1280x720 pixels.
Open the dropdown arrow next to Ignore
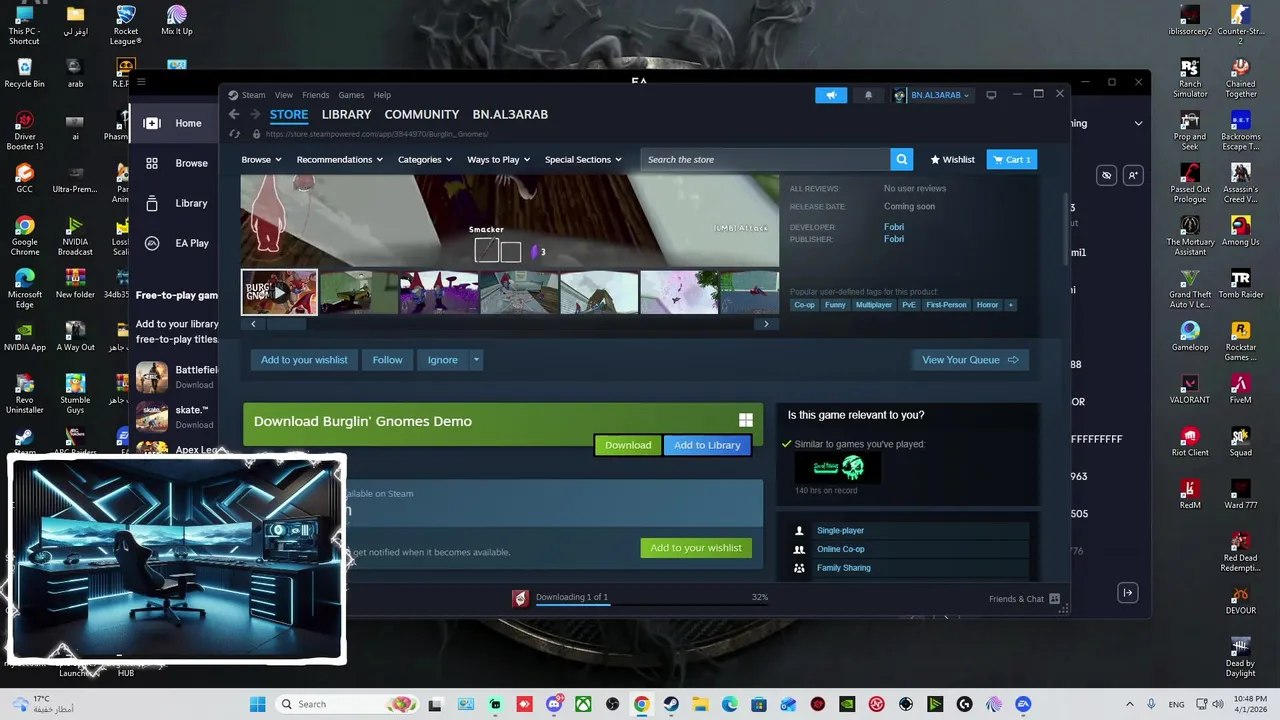(476, 360)
